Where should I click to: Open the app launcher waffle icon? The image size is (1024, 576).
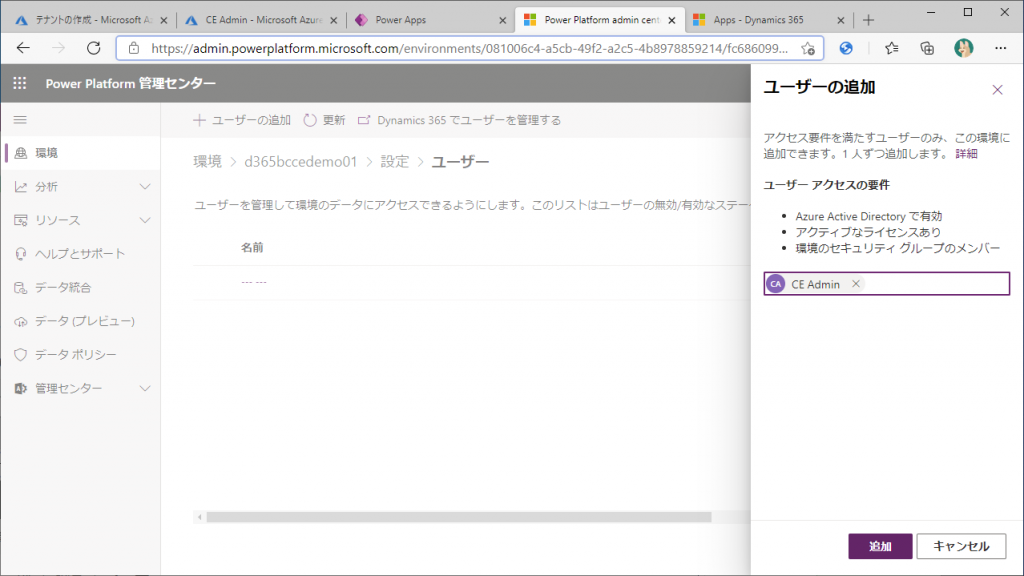tap(20, 84)
